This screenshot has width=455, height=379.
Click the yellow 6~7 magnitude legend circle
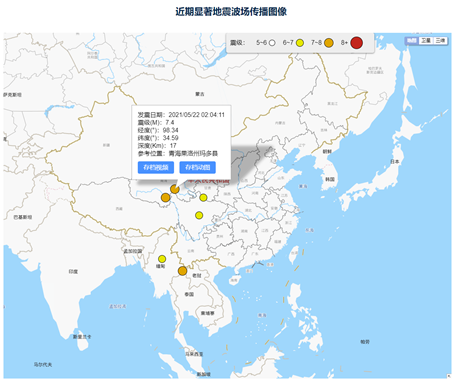300,43
